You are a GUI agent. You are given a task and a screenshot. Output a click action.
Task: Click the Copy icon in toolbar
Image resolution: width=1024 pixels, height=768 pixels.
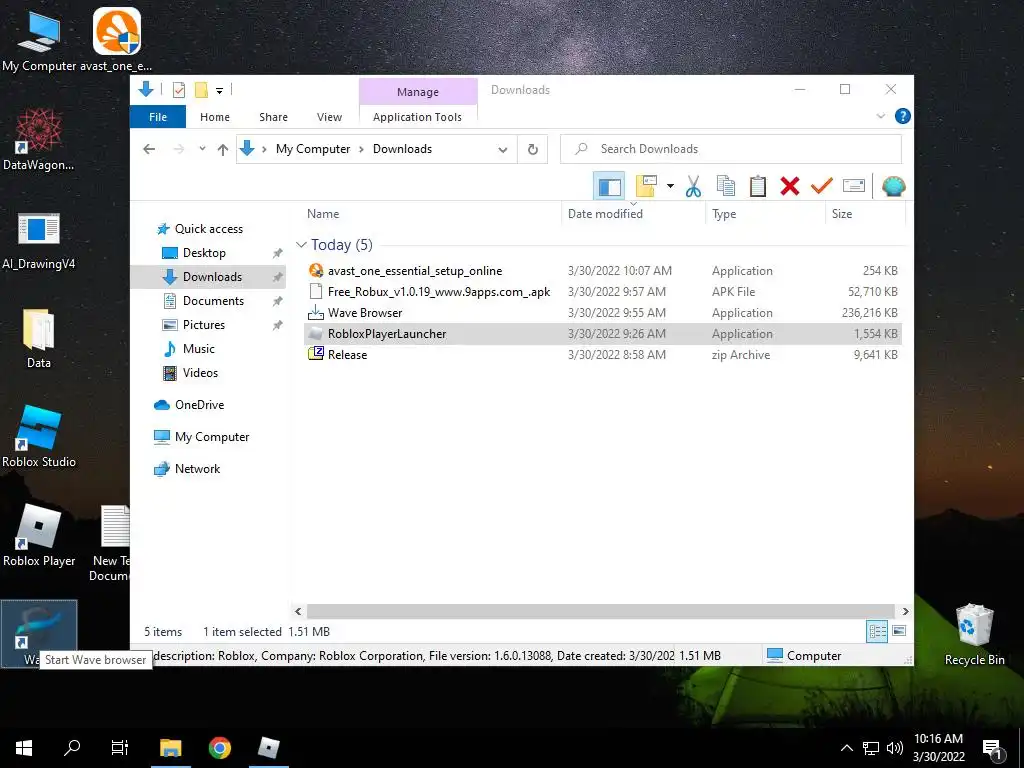tap(726, 186)
